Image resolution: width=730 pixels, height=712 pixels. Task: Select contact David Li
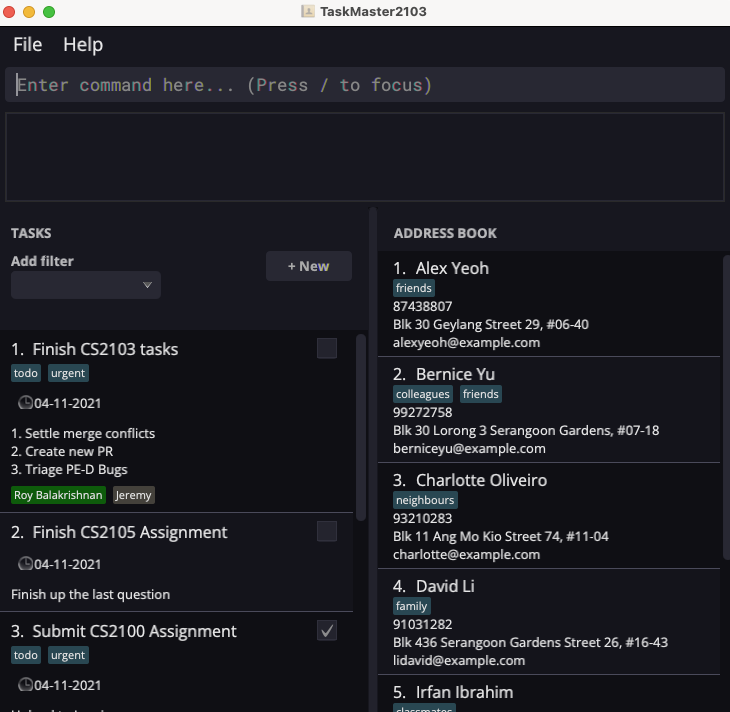pyautogui.click(x=445, y=586)
